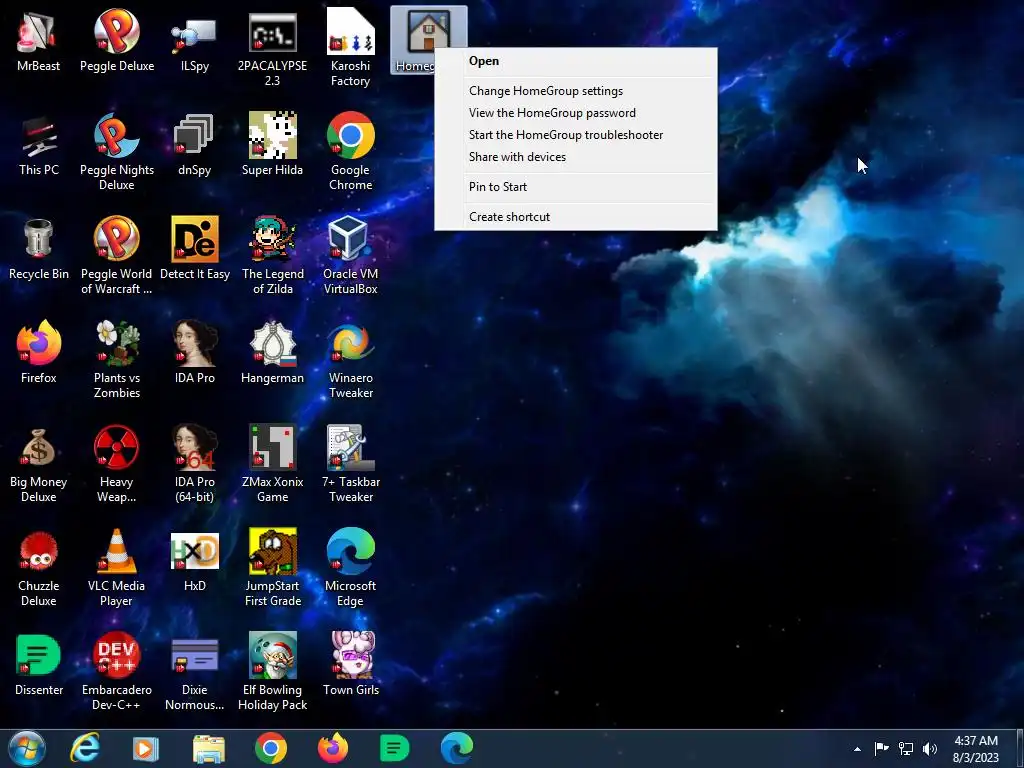Select the Winaero Tweaker icon
Image resolution: width=1024 pixels, height=768 pixels.
[x=351, y=360]
